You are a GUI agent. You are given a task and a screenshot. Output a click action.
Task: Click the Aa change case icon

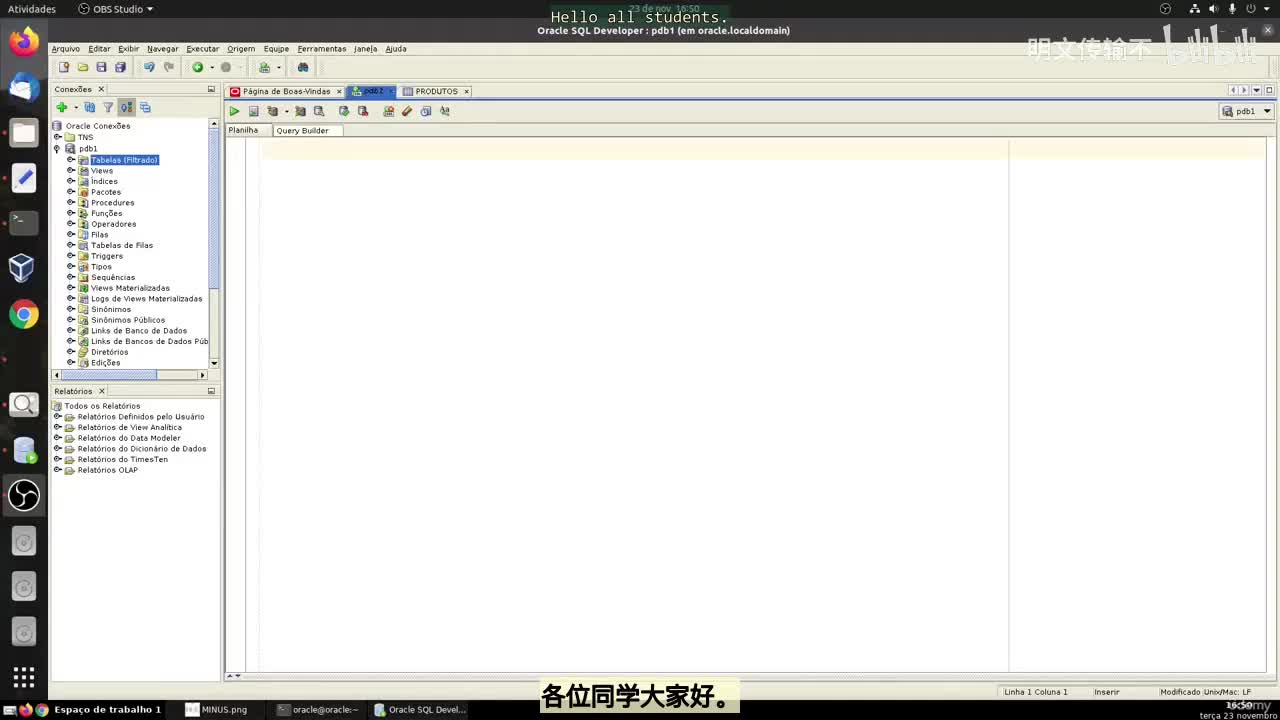[445, 111]
